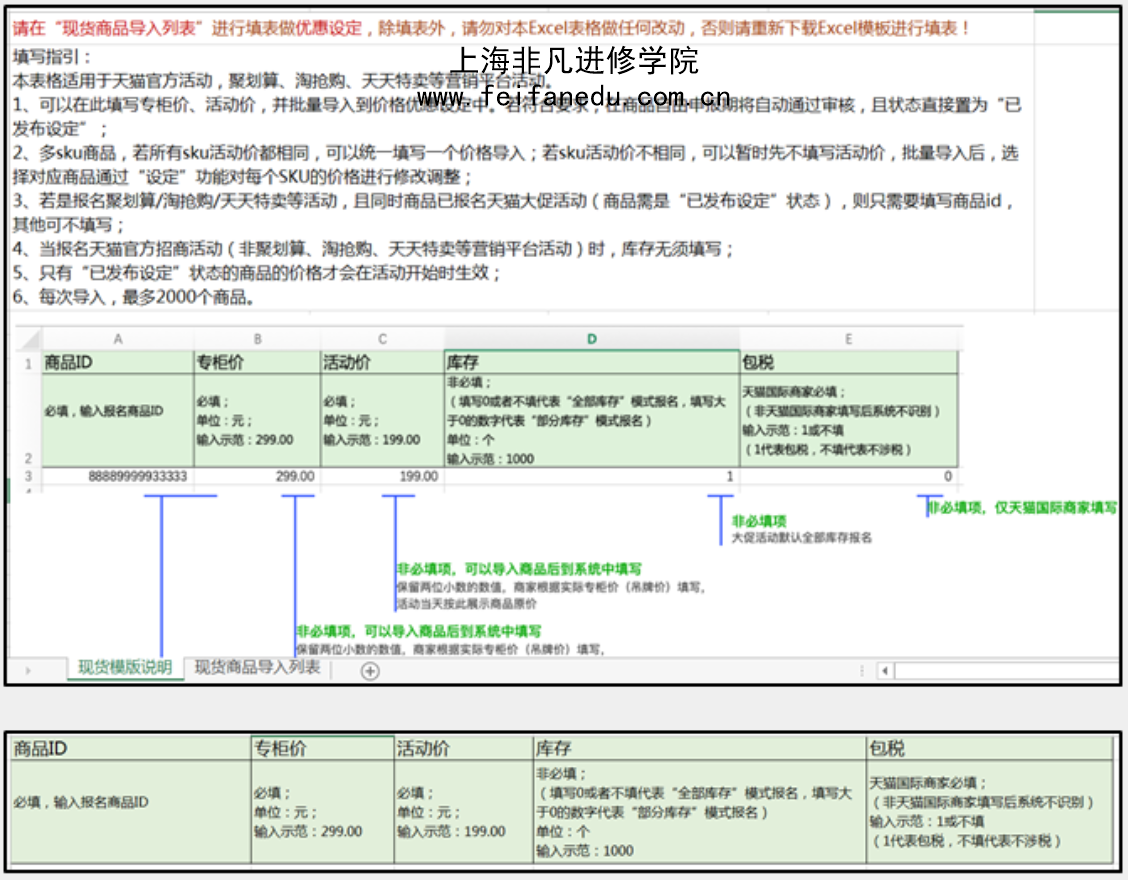Click the 专柜价 cell in row 1
Viewport: 1128px width, 880px height.
[x=258, y=363]
